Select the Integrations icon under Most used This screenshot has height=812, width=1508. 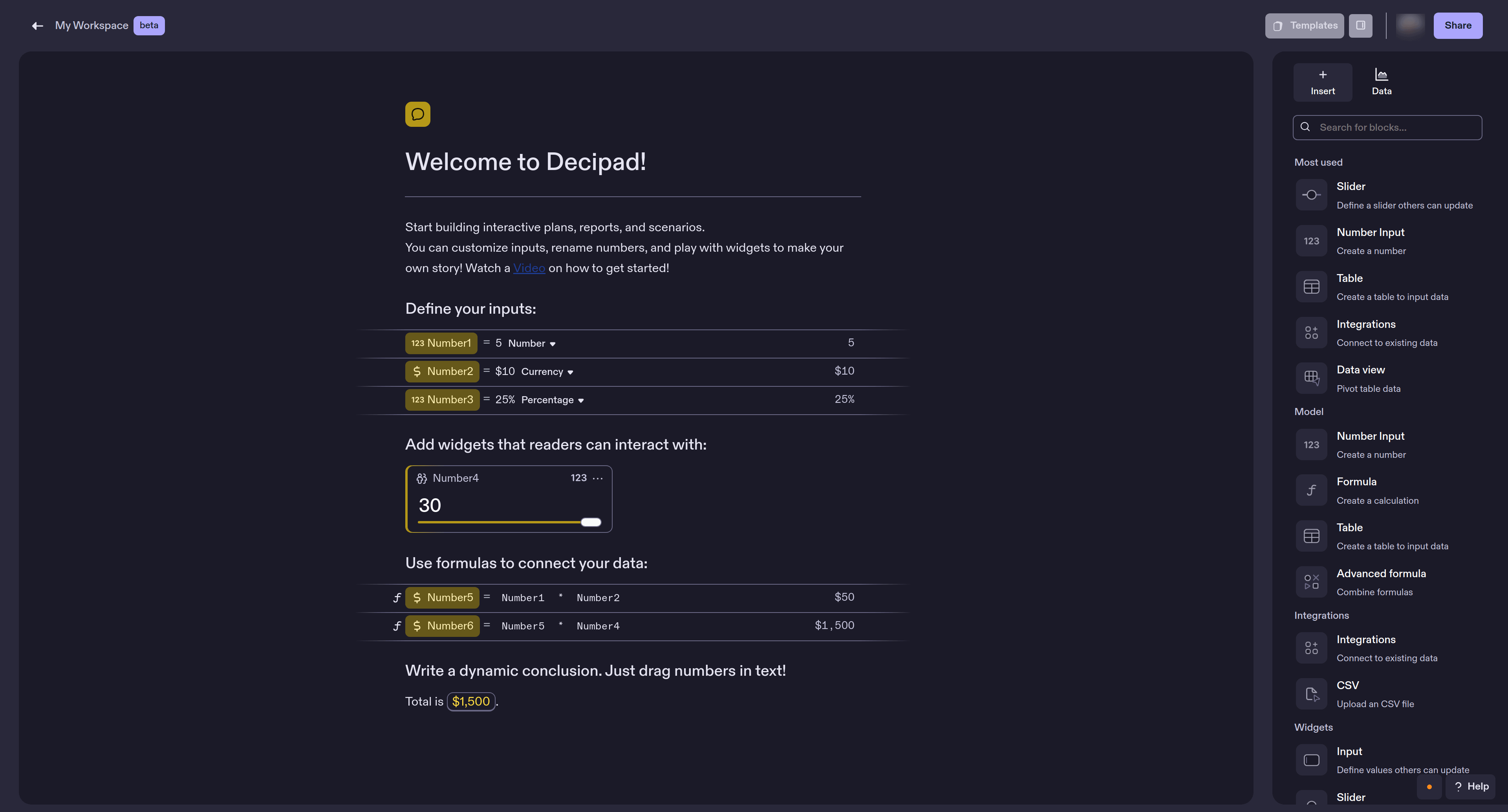(1311, 333)
